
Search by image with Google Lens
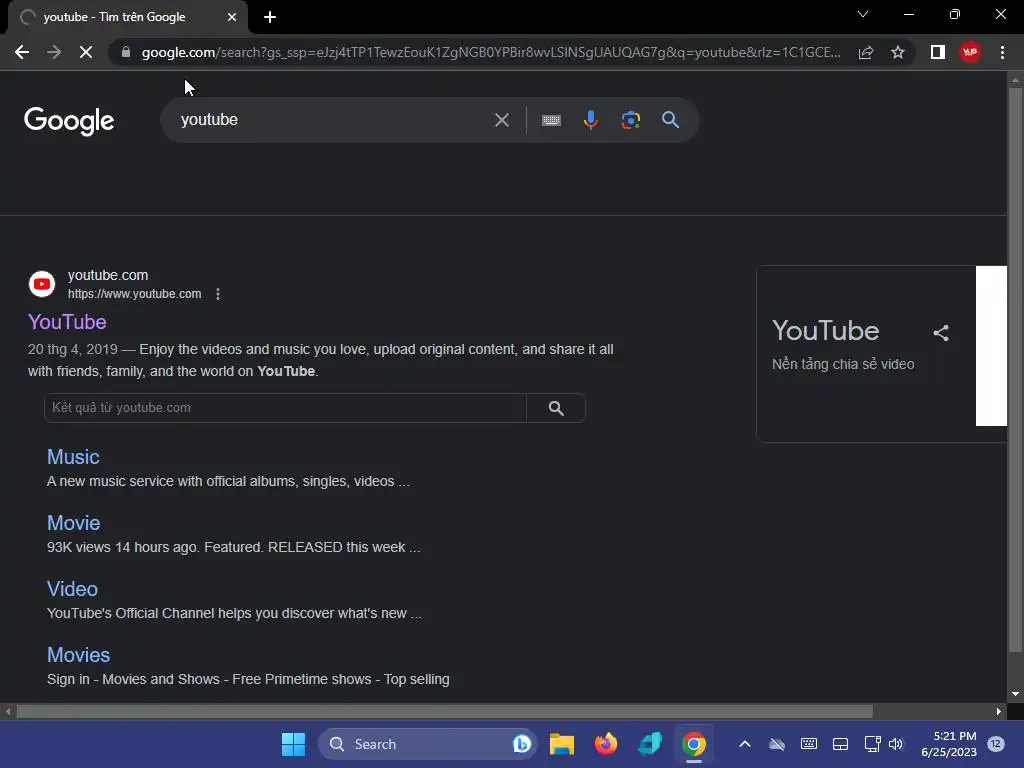tap(631, 120)
